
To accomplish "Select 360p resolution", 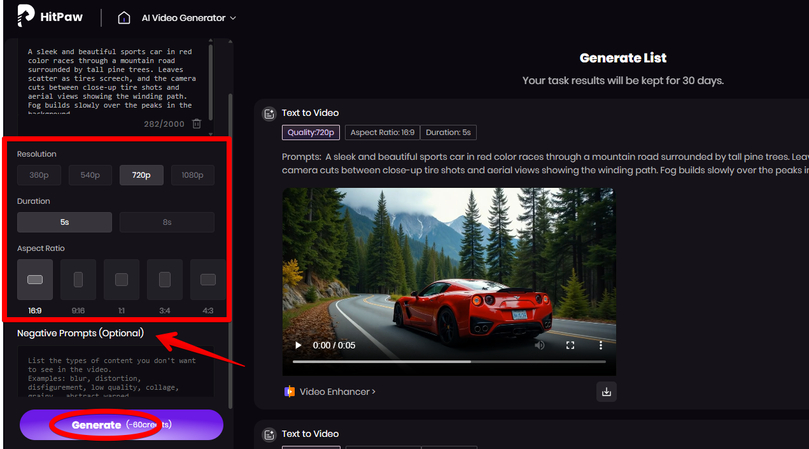I will pyautogui.click(x=39, y=175).
